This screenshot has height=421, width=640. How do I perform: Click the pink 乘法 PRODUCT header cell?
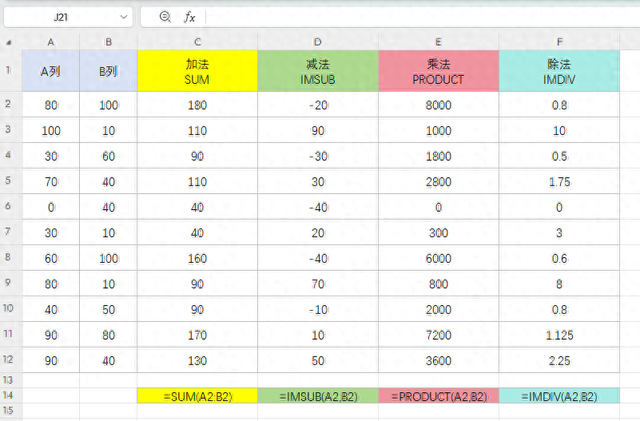point(438,71)
